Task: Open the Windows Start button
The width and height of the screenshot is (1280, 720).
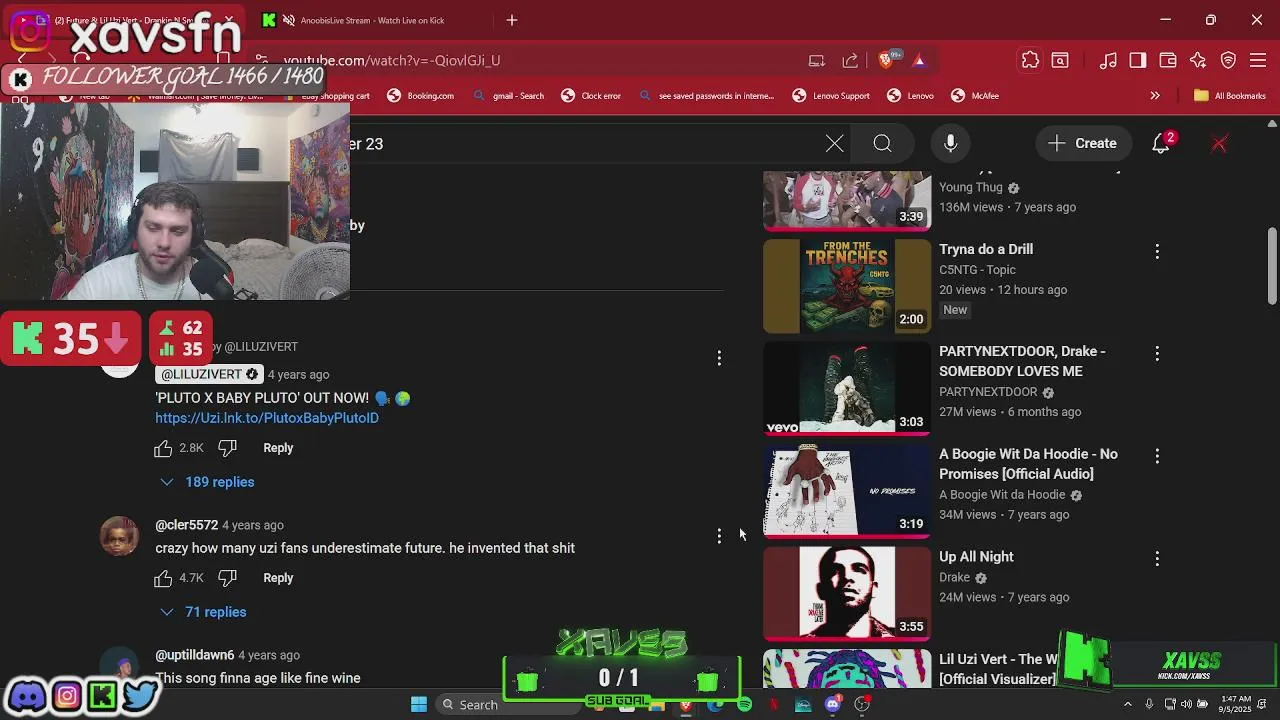Action: click(x=419, y=704)
